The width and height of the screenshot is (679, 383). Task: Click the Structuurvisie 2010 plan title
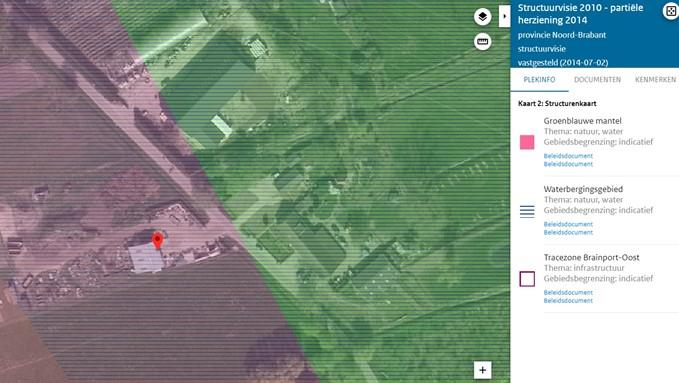pyautogui.click(x=580, y=14)
